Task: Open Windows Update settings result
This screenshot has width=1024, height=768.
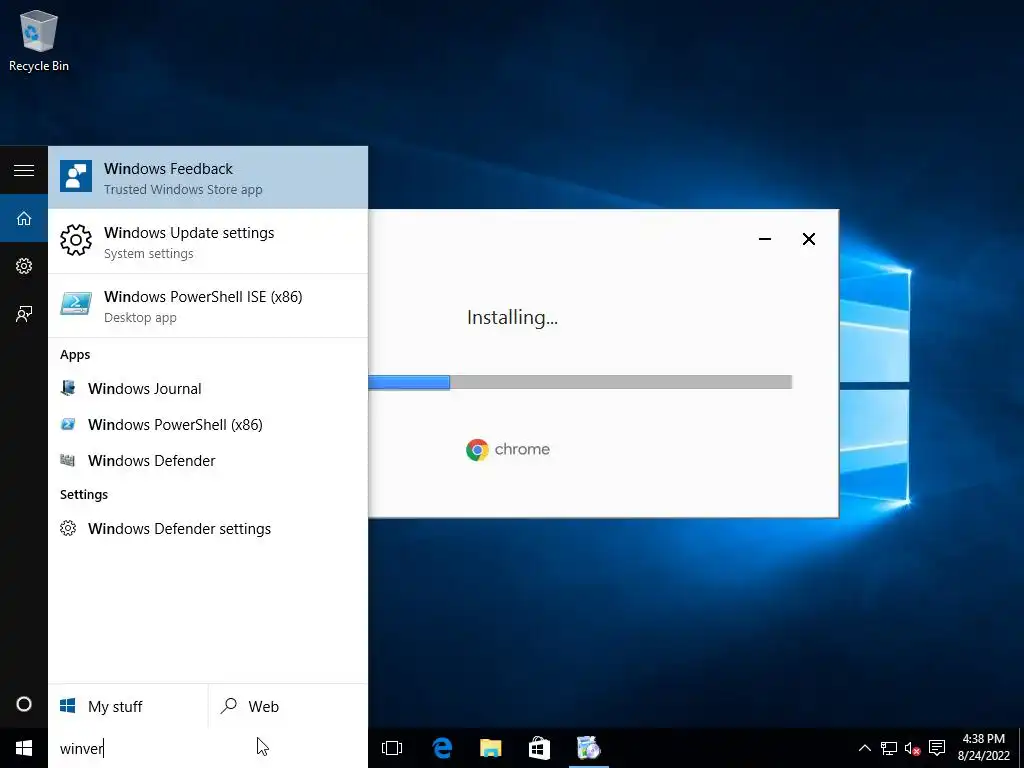Action: pos(208,242)
